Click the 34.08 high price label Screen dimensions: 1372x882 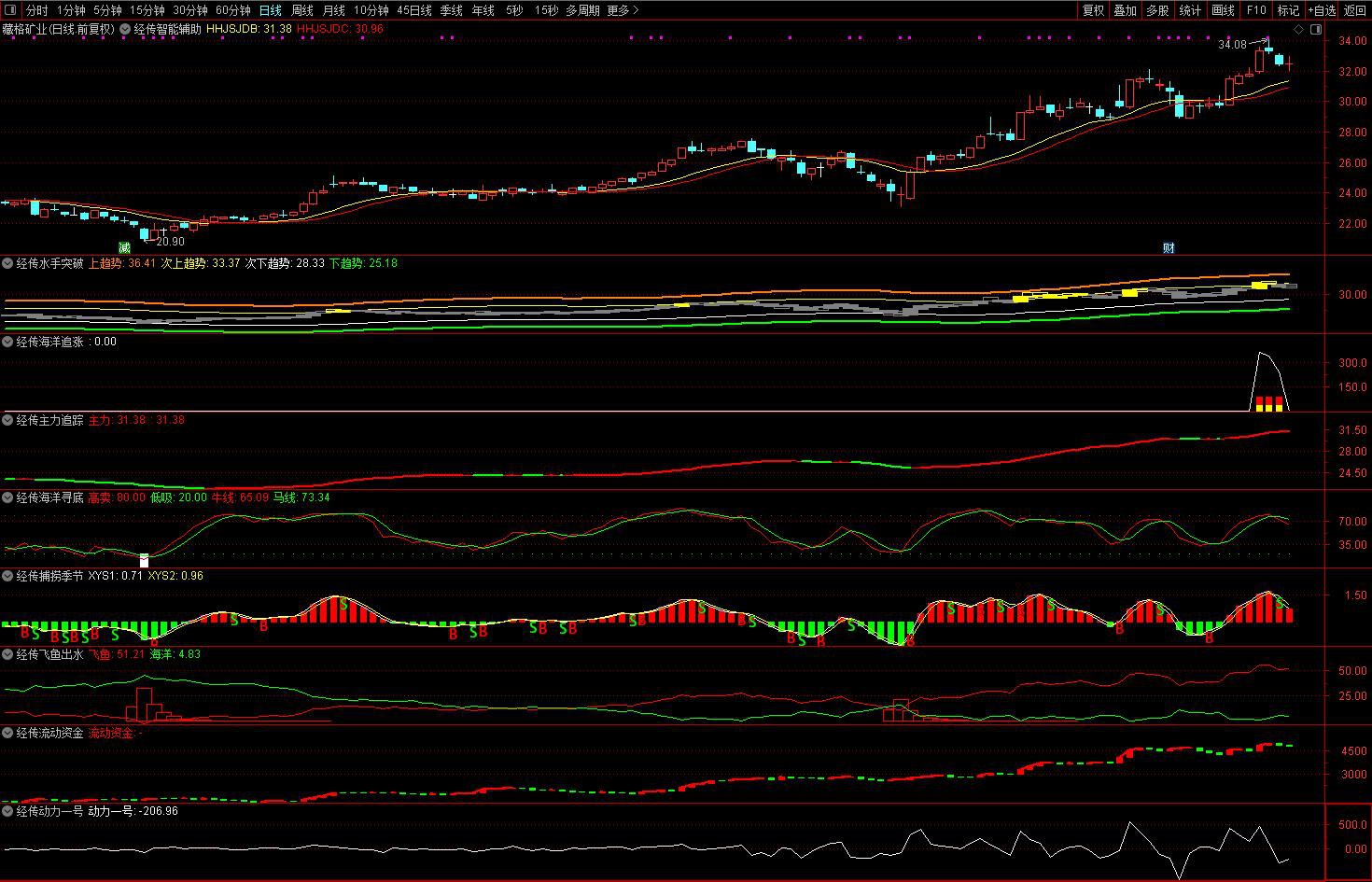(x=1232, y=45)
